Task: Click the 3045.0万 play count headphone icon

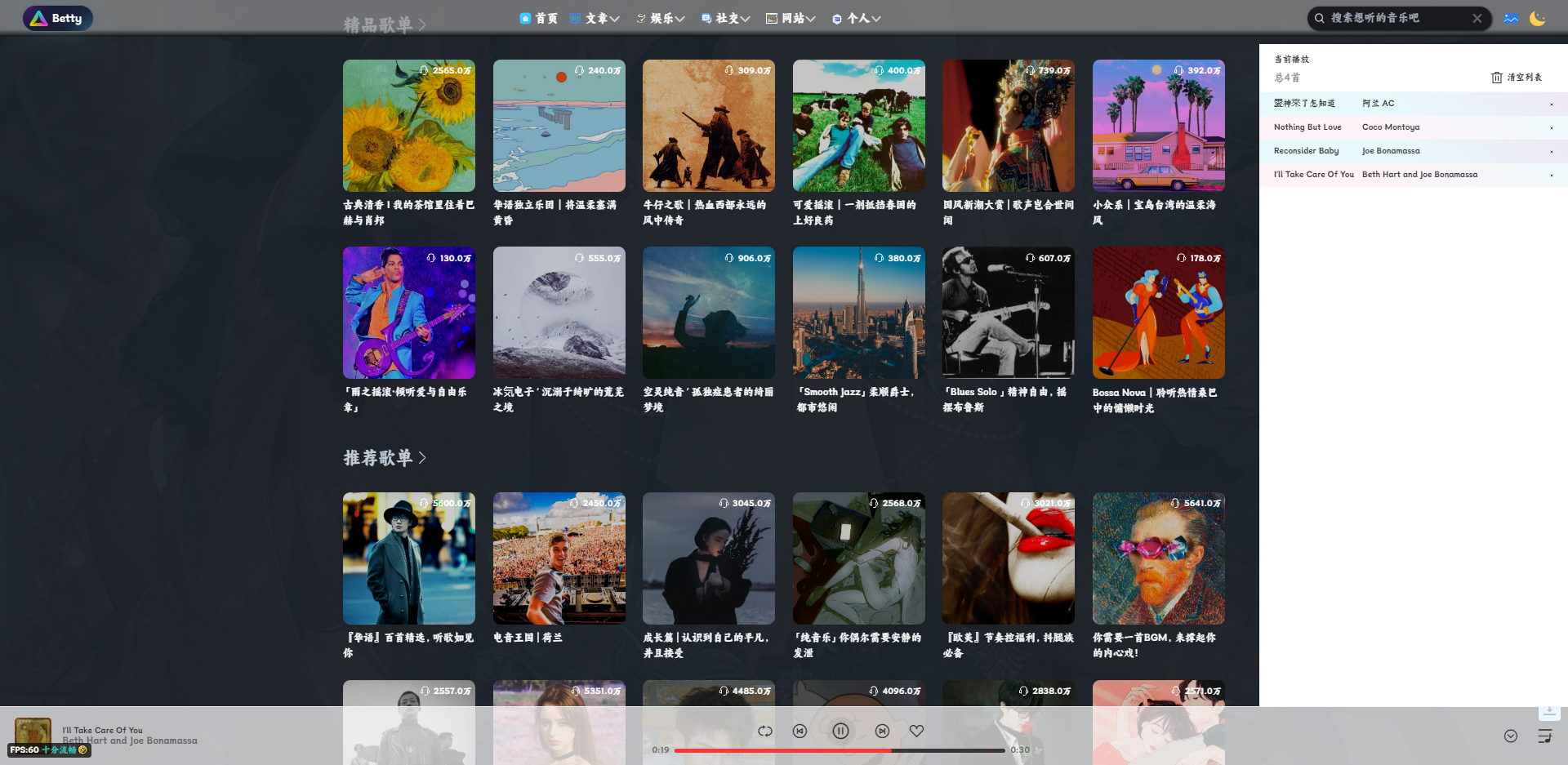Action: (x=724, y=504)
